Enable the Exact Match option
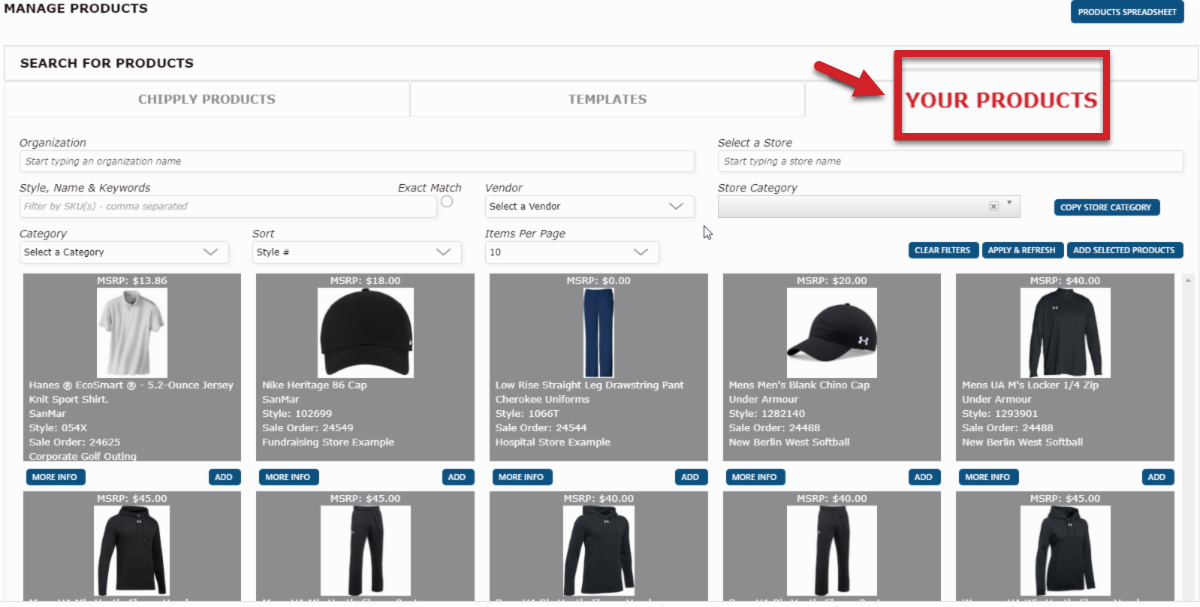1200x607 pixels. click(447, 201)
